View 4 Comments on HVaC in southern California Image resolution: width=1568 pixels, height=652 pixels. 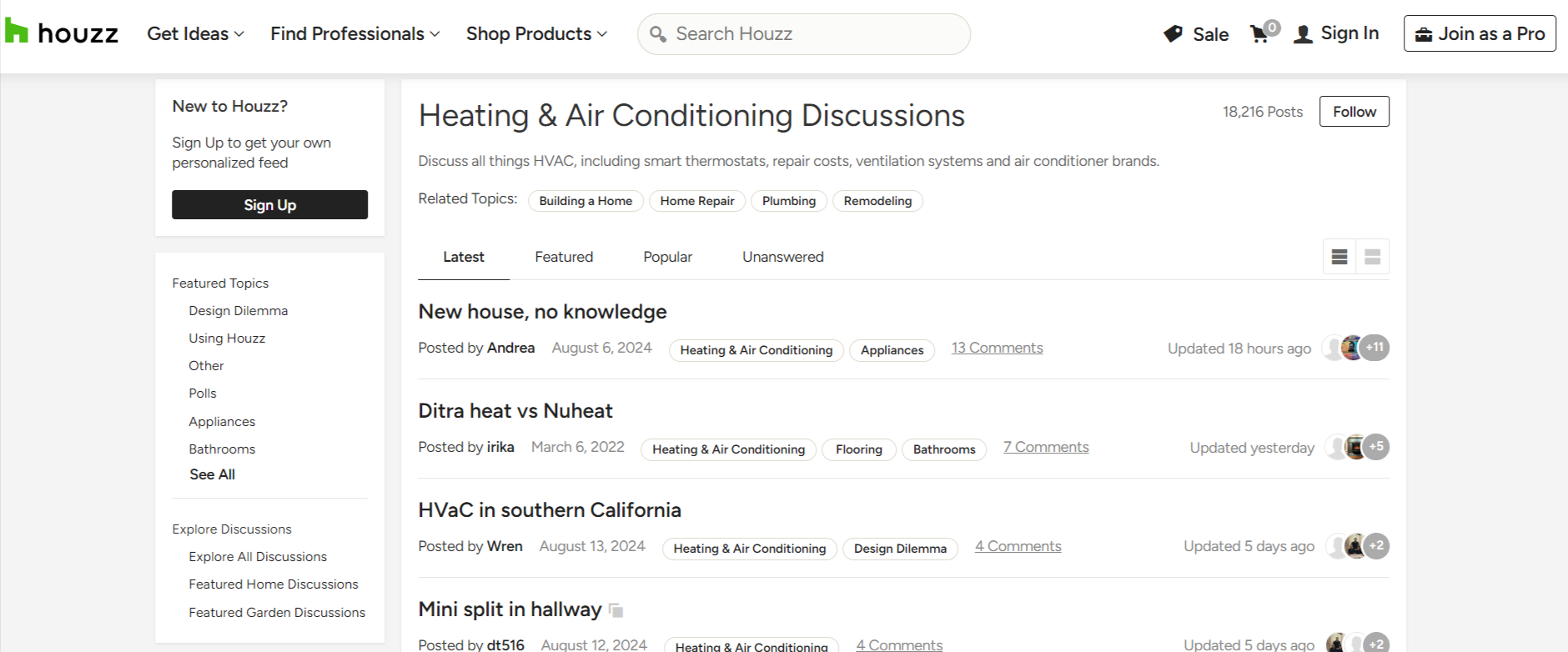pyautogui.click(x=1018, y=546)
